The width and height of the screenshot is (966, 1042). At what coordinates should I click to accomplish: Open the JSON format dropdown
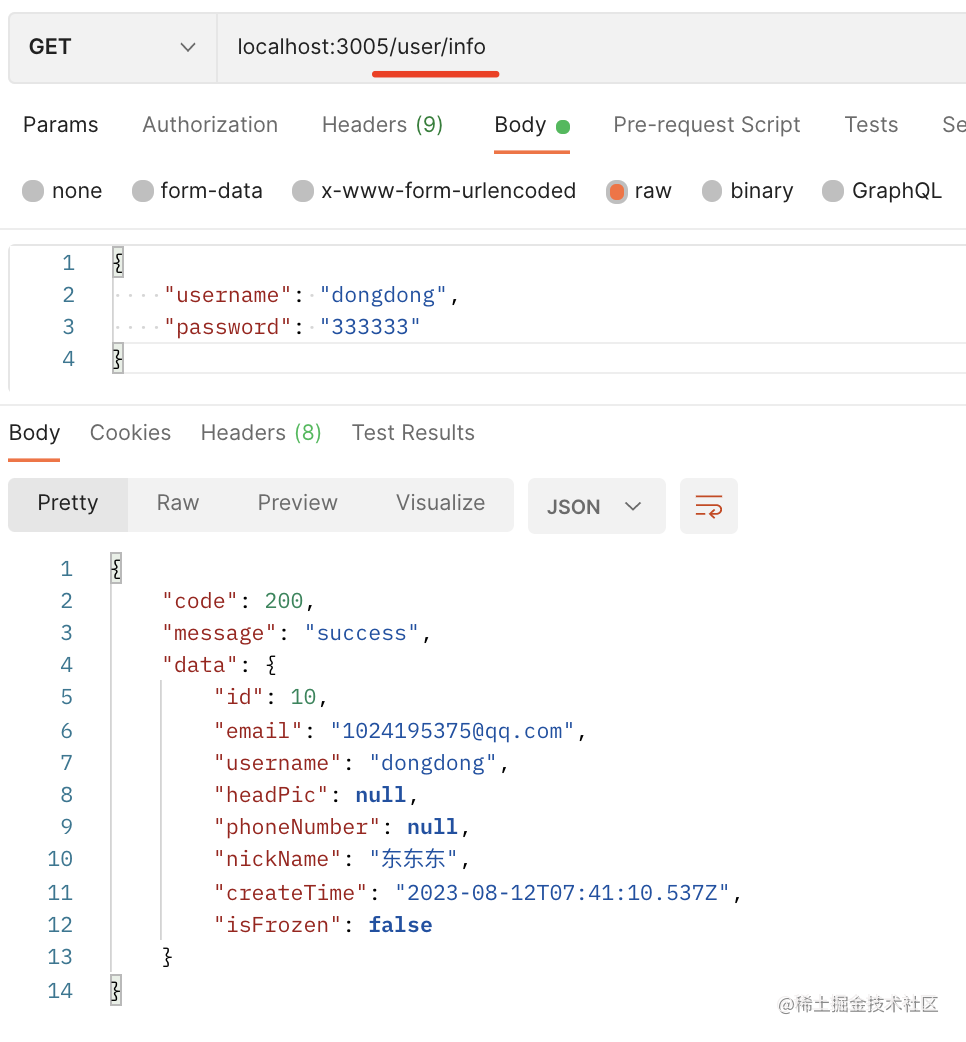pyautogui.click(x=595, y=506)
